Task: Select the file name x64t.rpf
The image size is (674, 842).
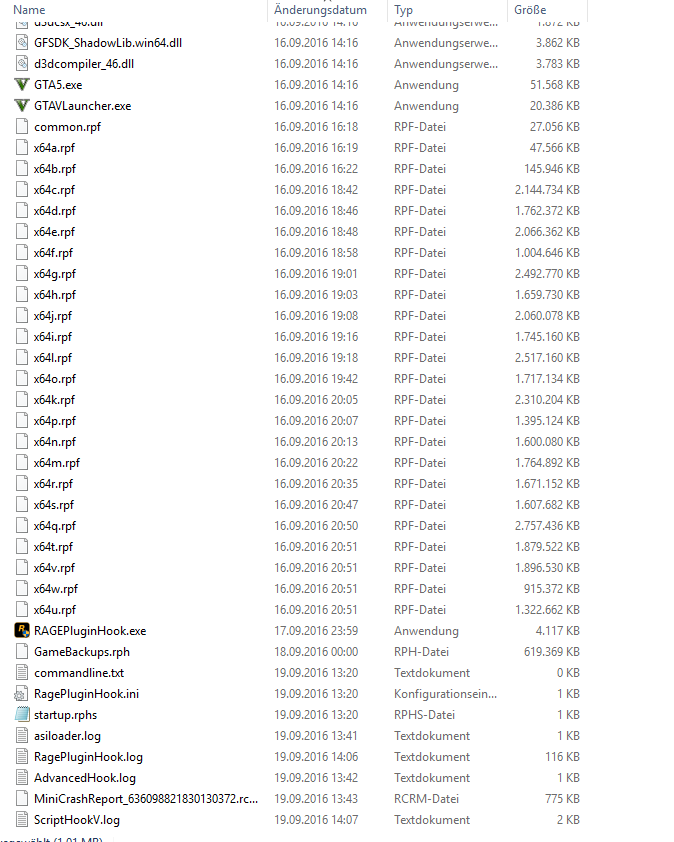Action: (x=53, y=547)
